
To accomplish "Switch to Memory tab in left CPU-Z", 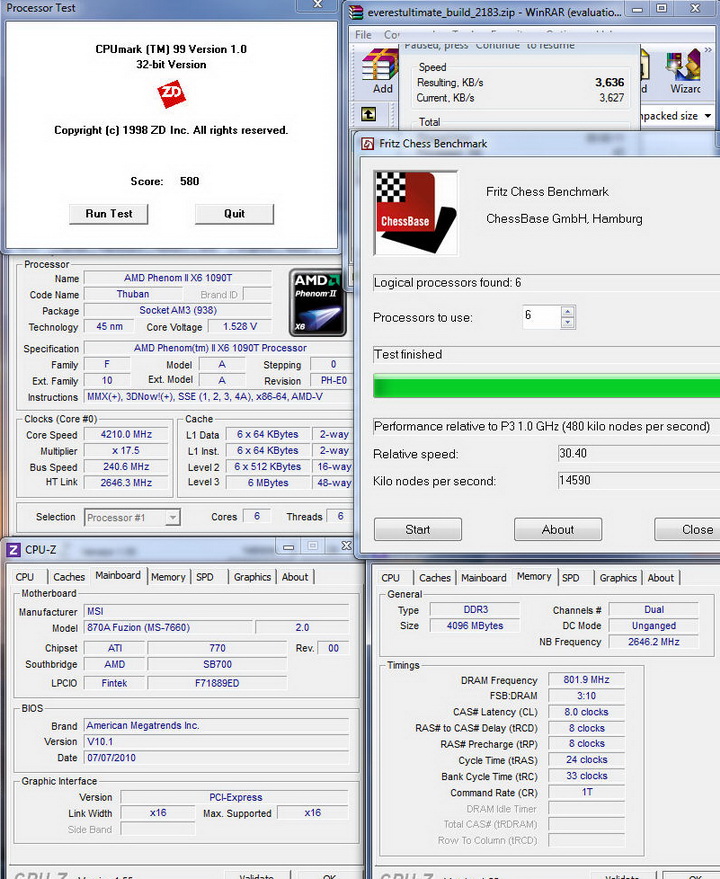I will tap(168, 577).
